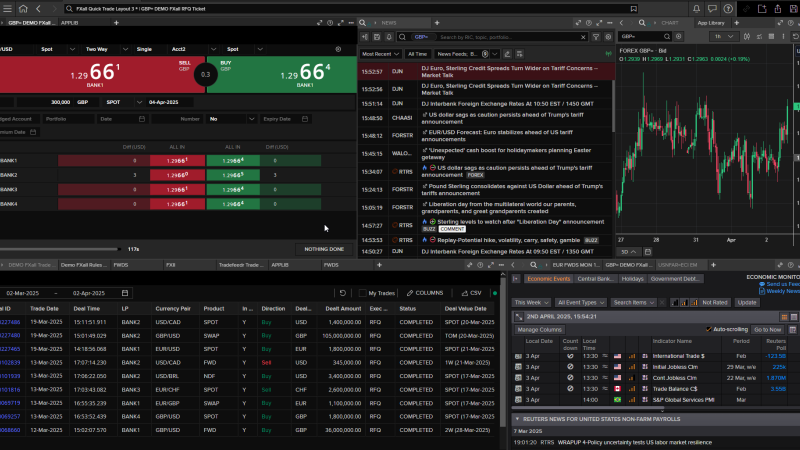The image size is (800, 450).
Task: Switch to the Holidays tab
Action: (x=632, y=279)
